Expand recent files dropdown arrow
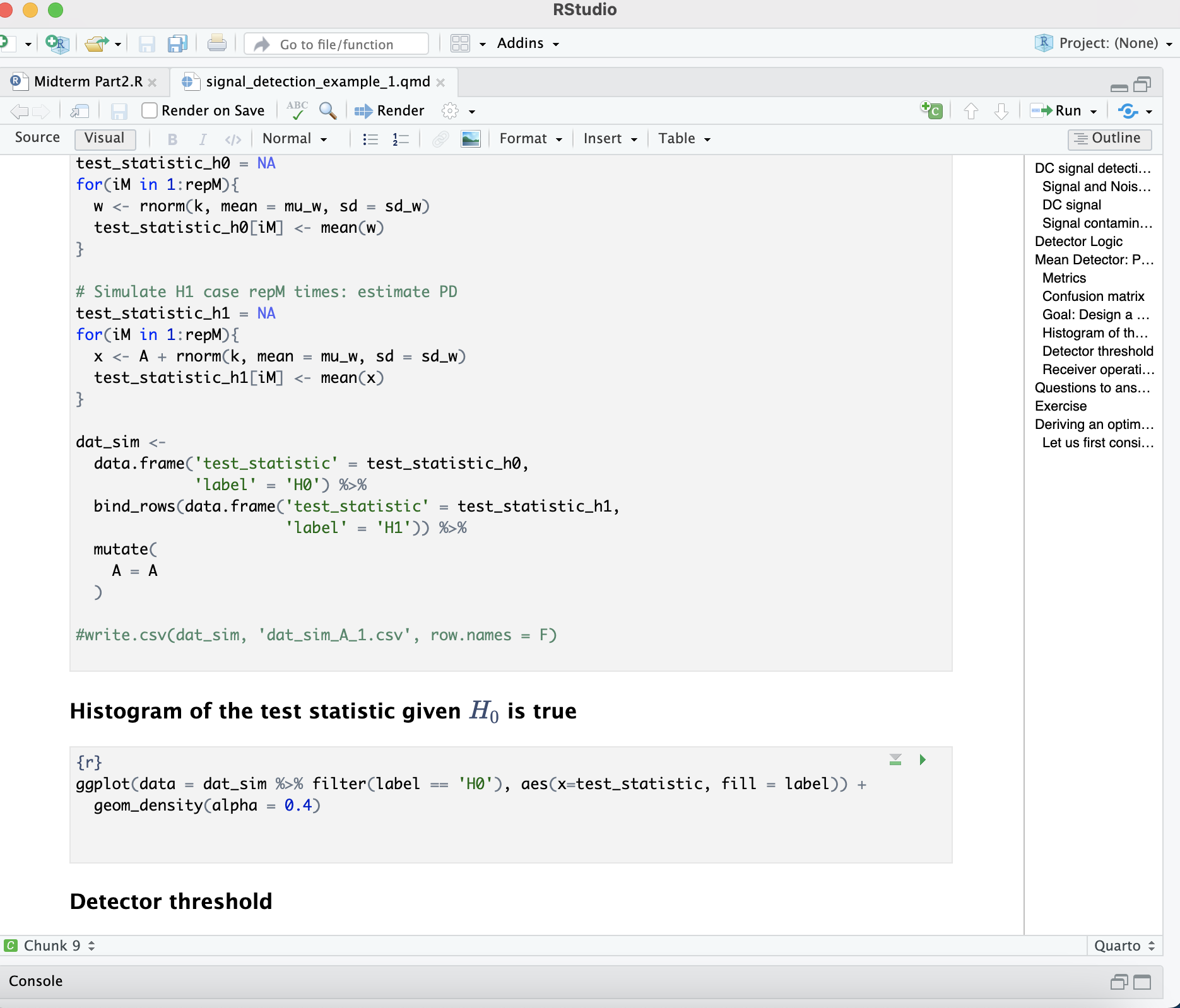Image resolution: width=1180 pixels, height=1008 pixels. [118, 44]
